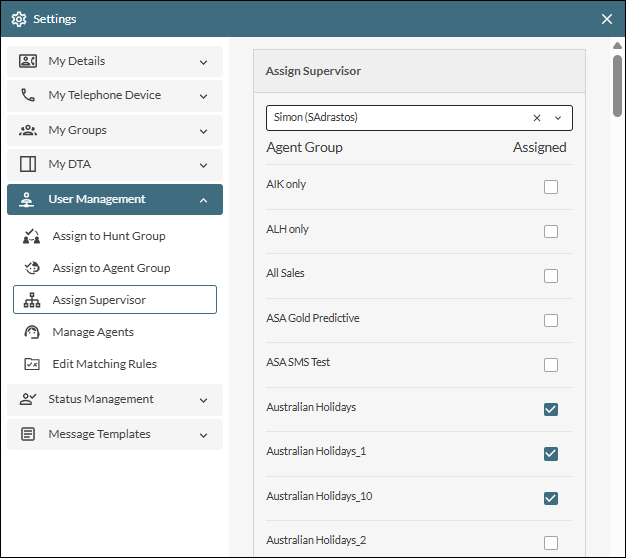626x558 pixels.
Task: Expand the Status Management section
Action: [203, 400]
